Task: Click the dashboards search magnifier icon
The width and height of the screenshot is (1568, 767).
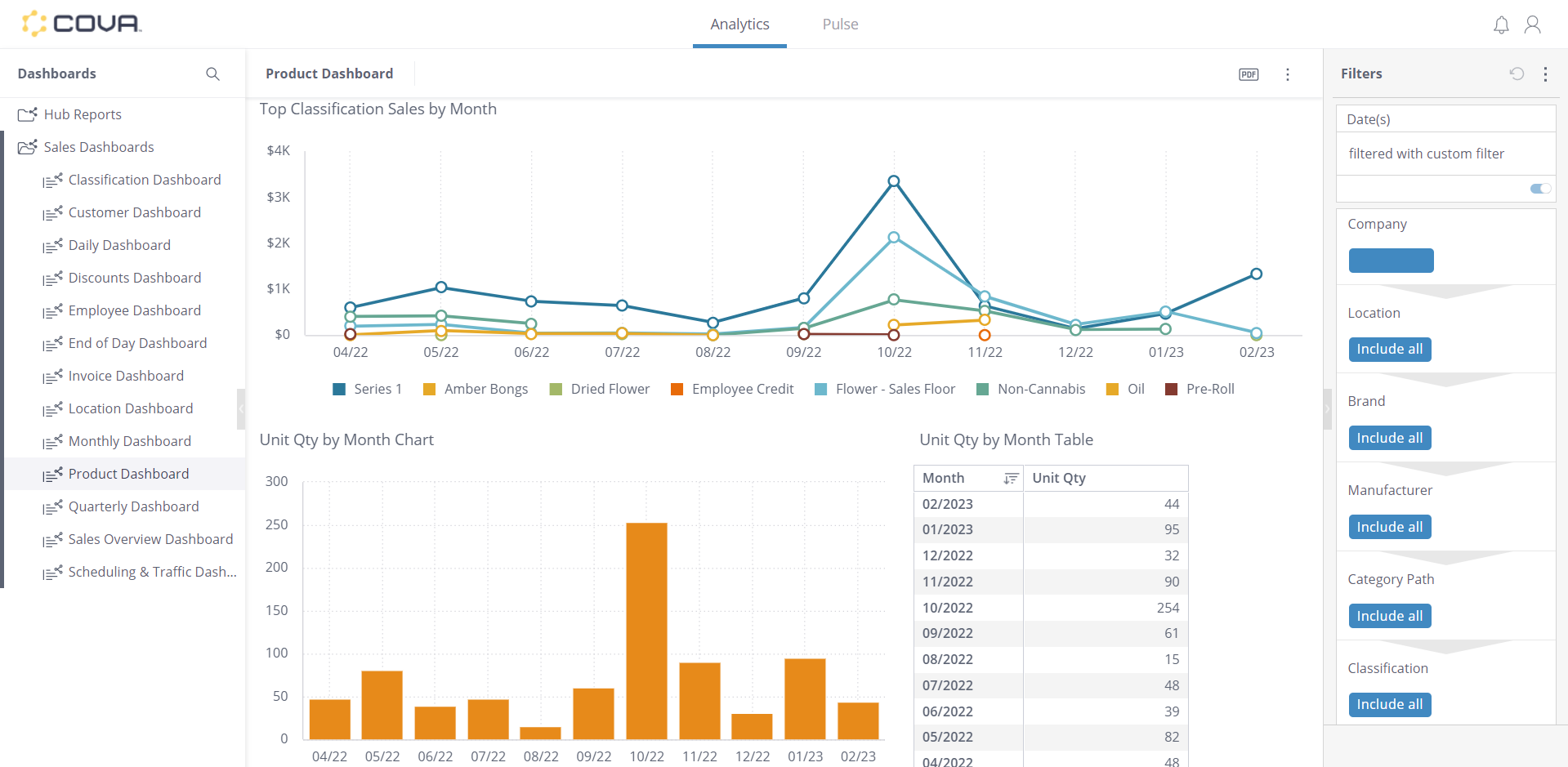Action: point(212,74)
